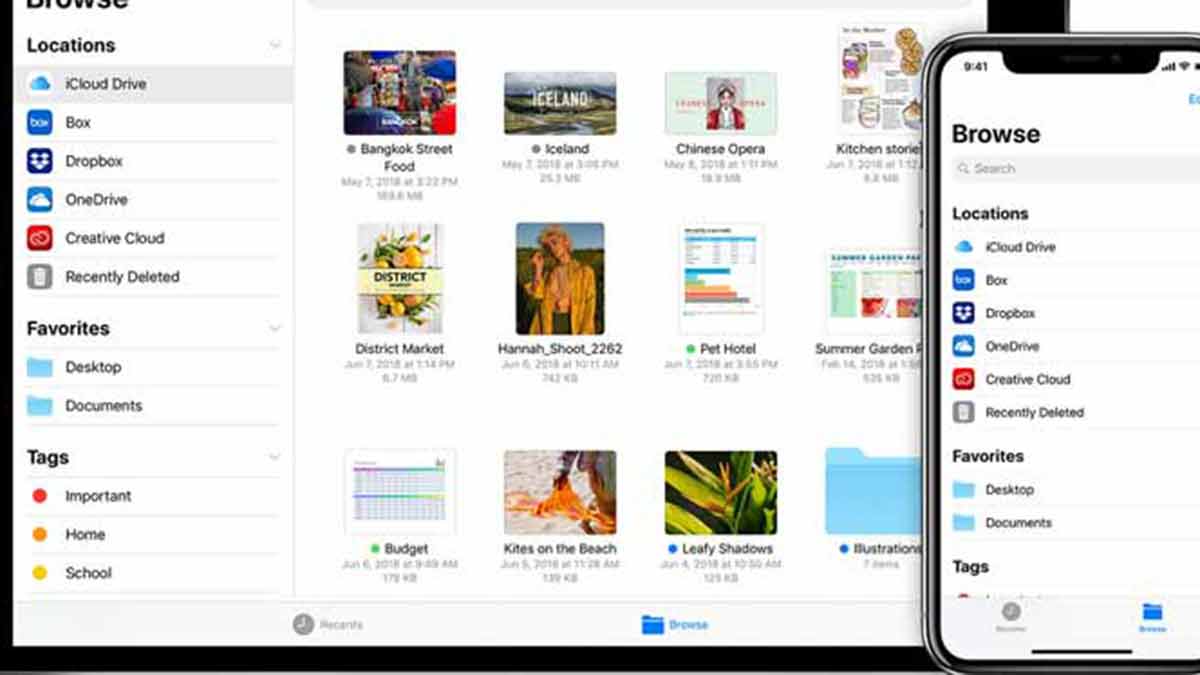Click the Search field on iPhone
The image size is (1200, 675).
pos(1070,169)
